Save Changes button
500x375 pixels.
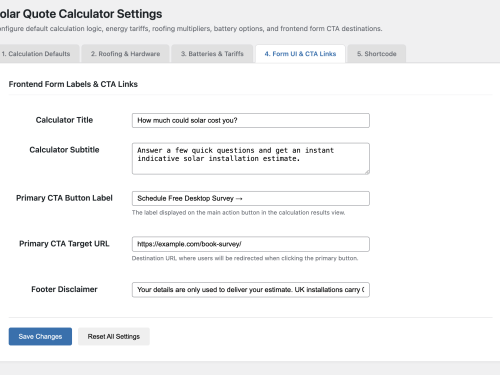40,336
